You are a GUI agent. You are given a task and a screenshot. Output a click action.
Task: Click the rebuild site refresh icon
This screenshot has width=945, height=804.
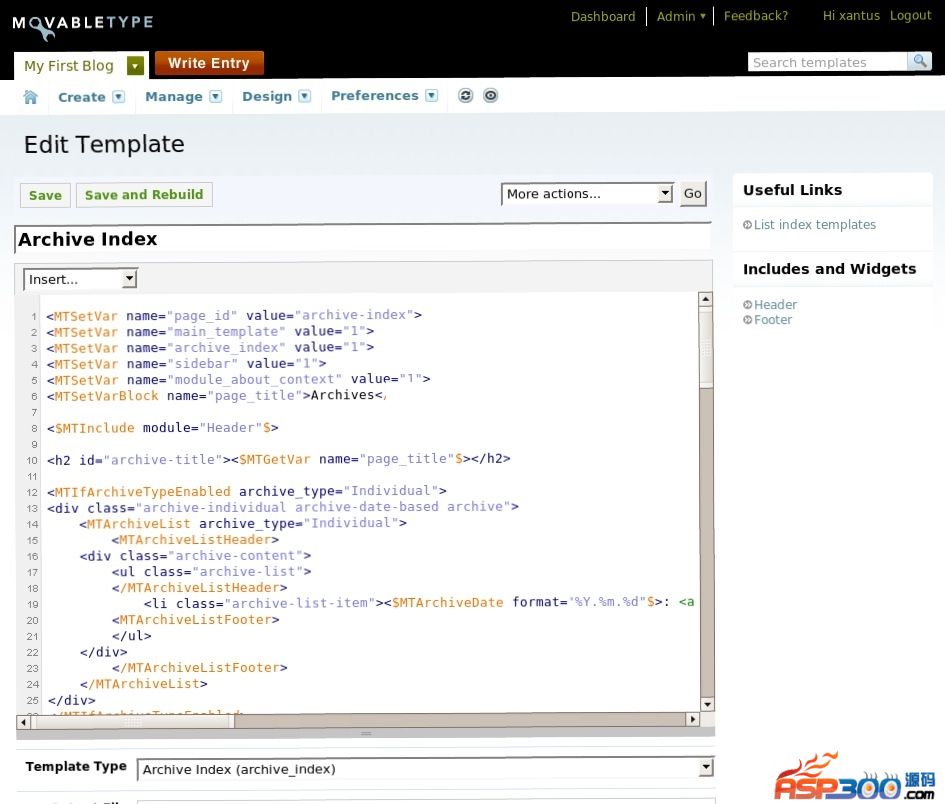pyautogui.click(x=465, y=96)
